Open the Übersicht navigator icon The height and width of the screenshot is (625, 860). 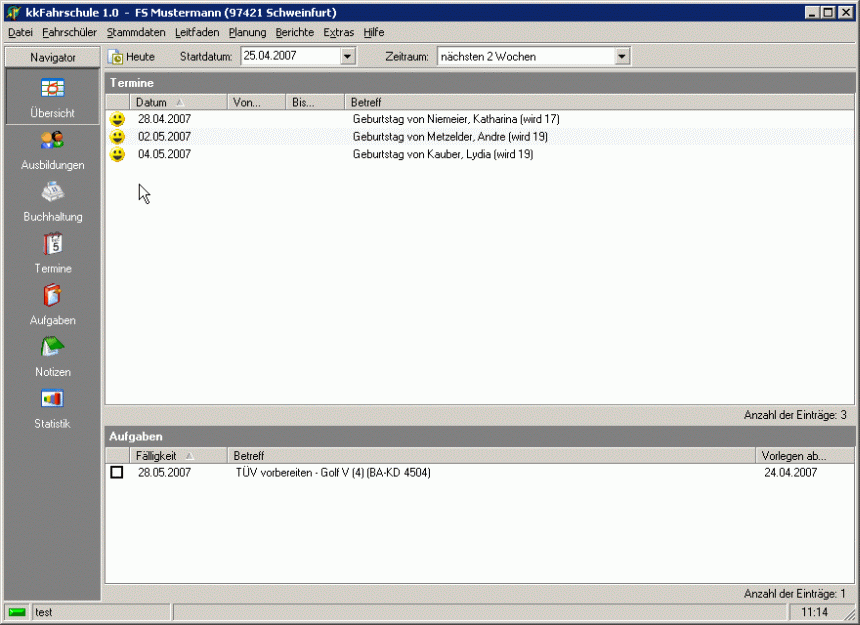point(53,88)
